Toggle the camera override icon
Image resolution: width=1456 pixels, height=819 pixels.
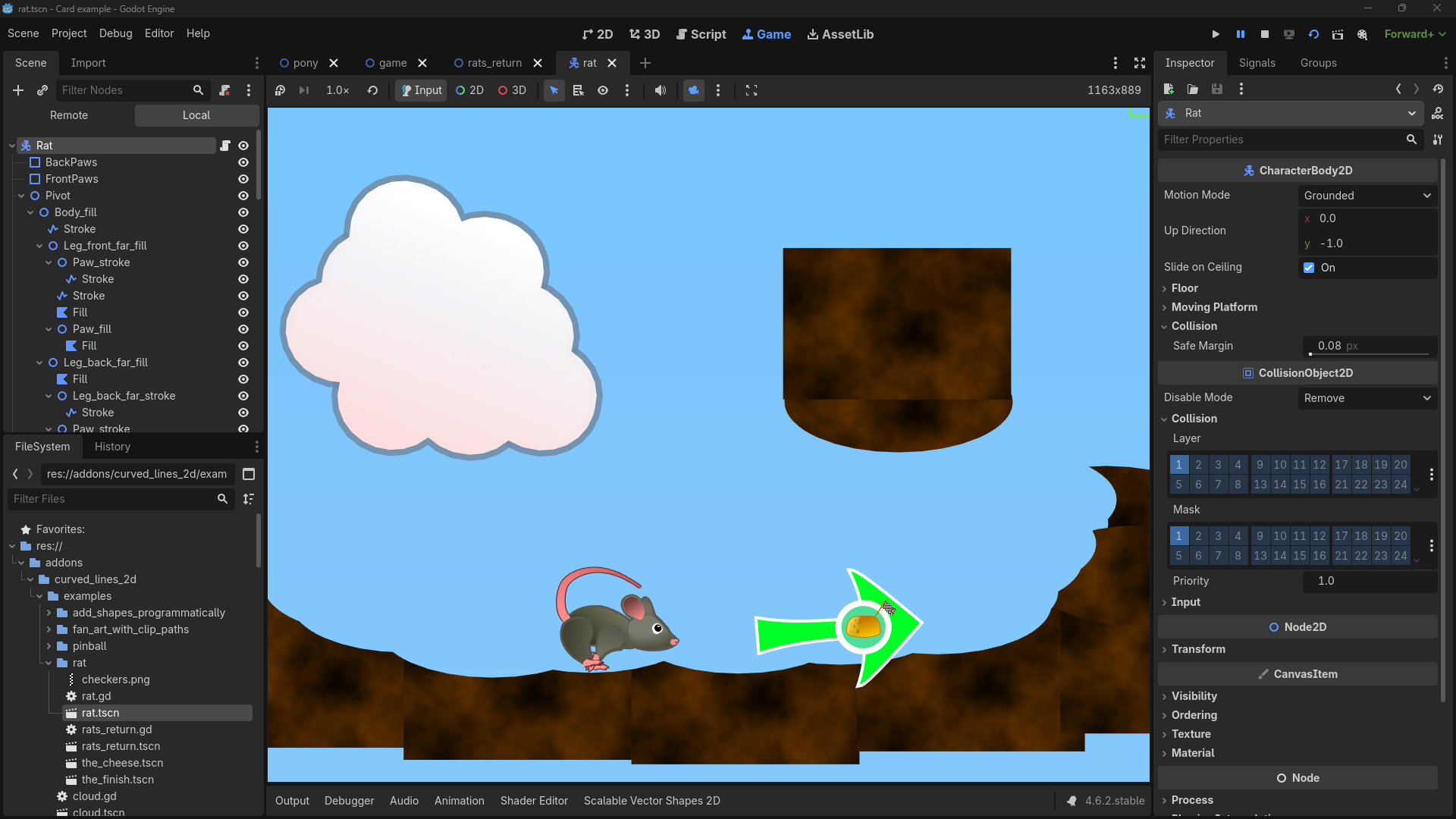point(694,90)
